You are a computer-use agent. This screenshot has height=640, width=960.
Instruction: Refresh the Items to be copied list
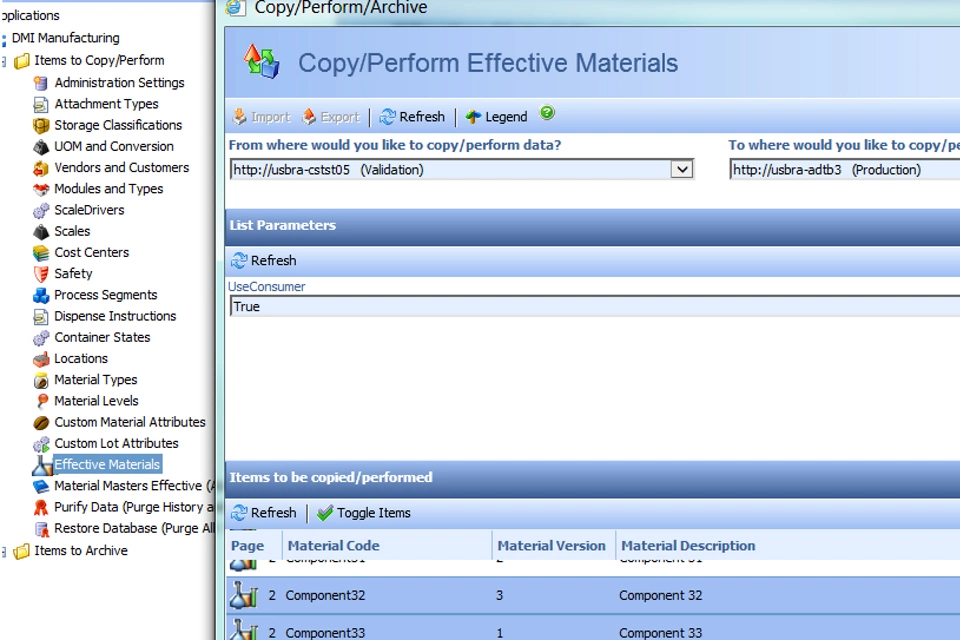(x=263, y=513)
